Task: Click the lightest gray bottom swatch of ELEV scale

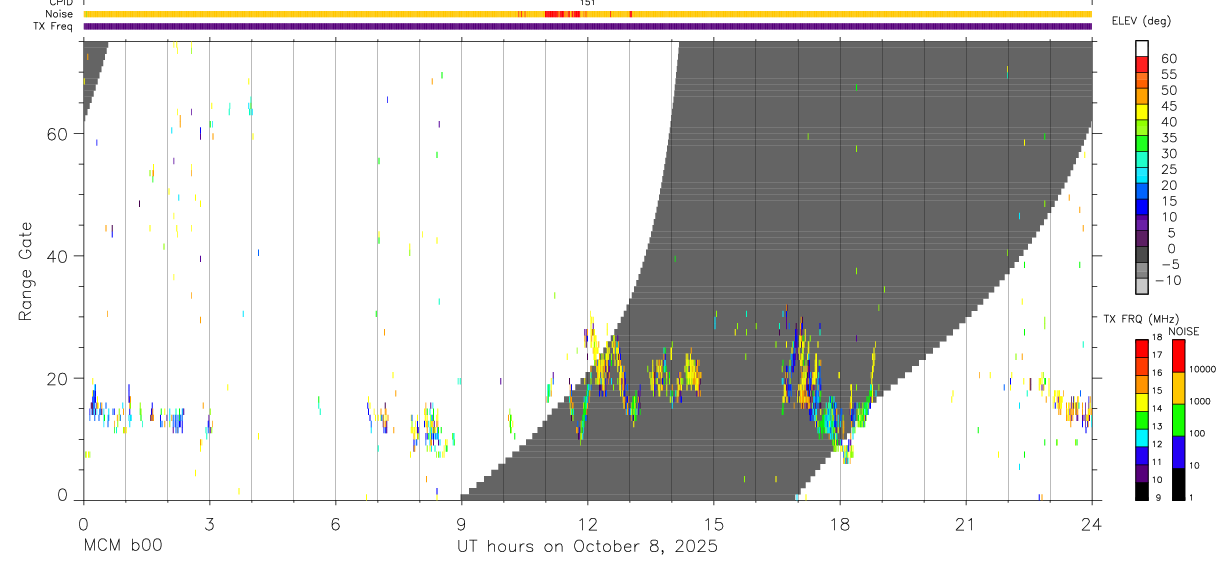Action: 1142,286
